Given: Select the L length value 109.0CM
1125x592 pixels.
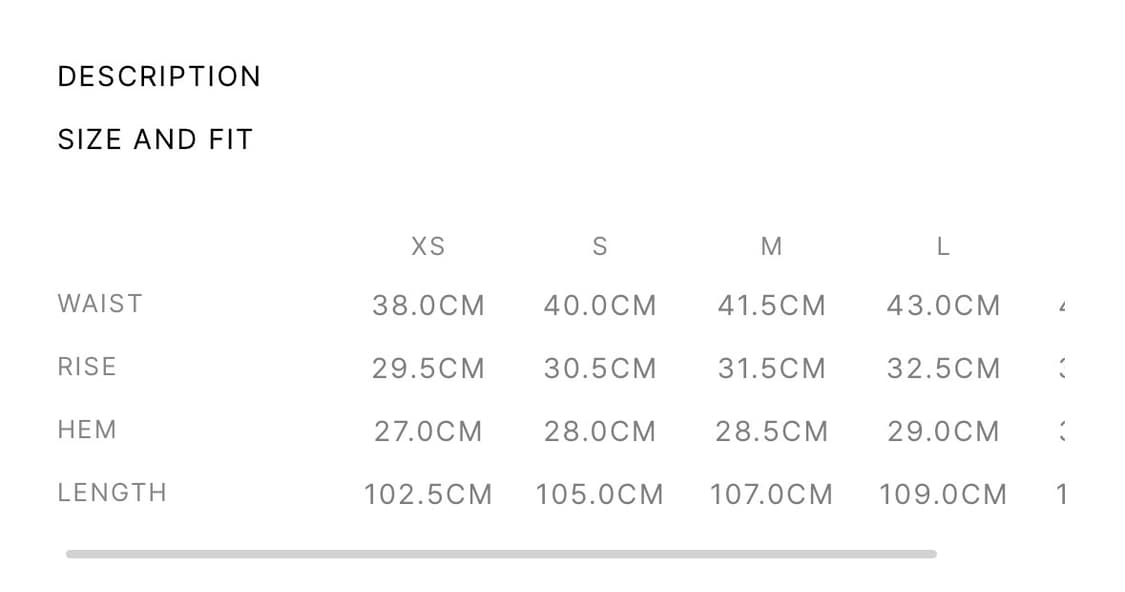Looking at the screenshot, I should click(x=943, y=495).
